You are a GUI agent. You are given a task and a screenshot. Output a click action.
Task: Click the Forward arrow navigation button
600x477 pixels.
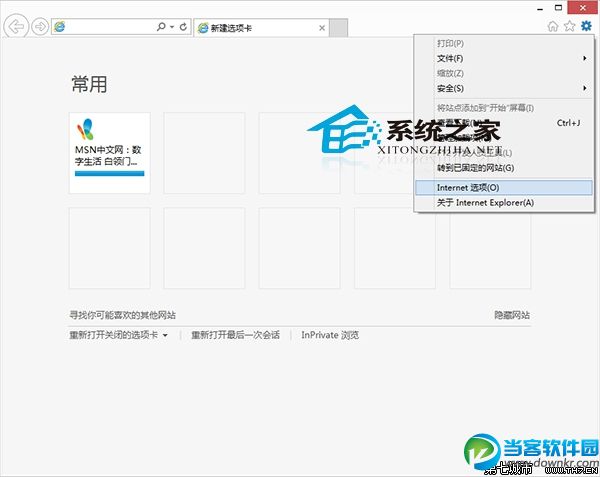tap(40, 27)
